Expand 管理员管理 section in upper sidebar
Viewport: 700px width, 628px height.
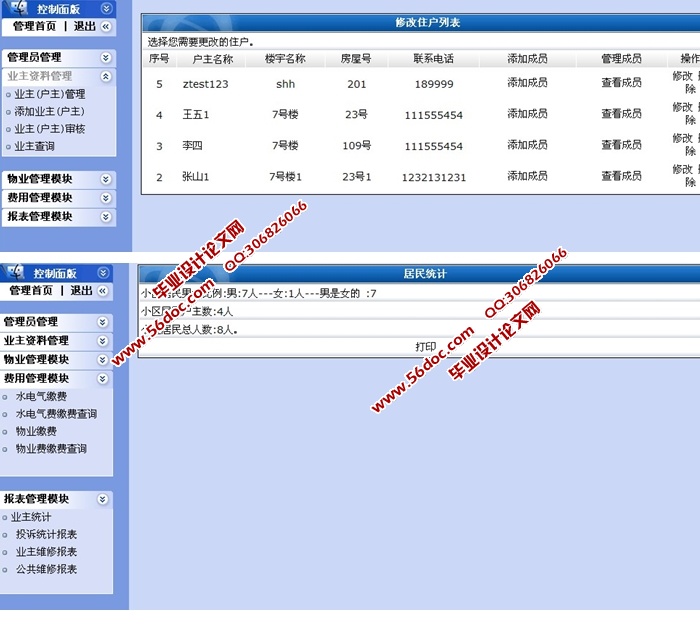pos(106,58)
